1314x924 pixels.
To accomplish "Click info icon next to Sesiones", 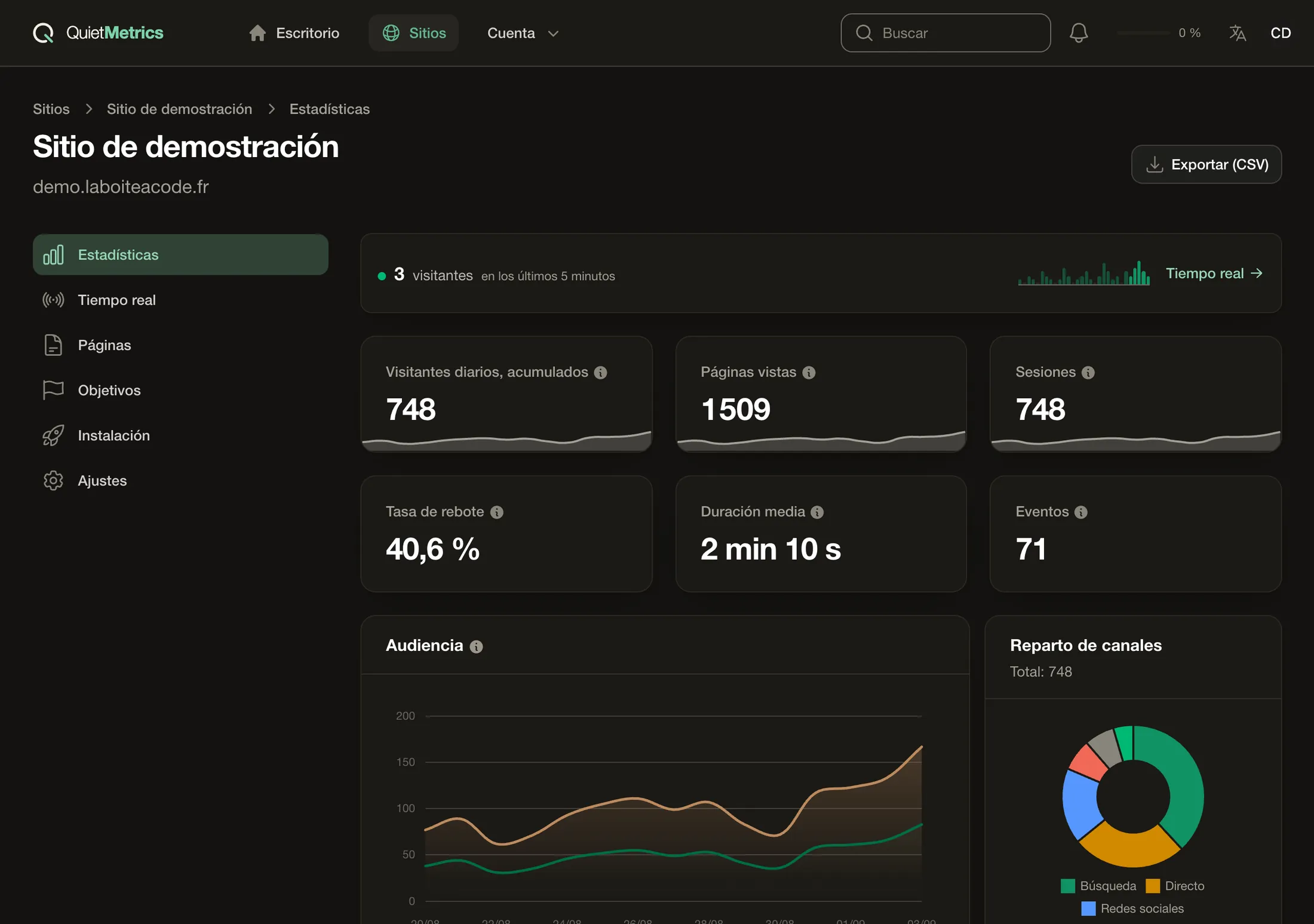I will click(x=1088, y=373).
